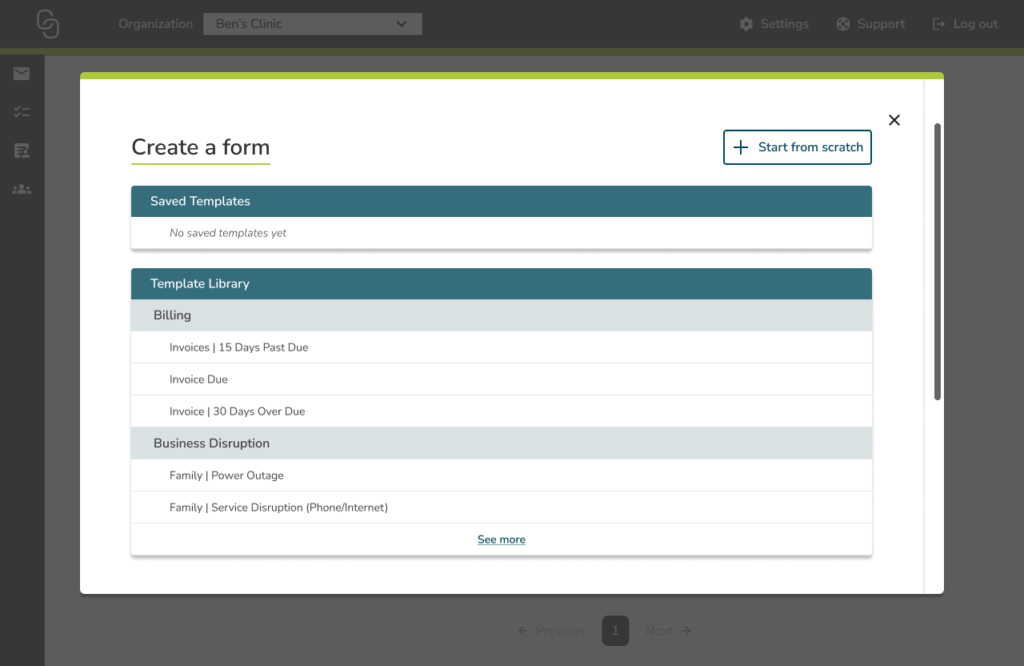Open the checklist icon in sidebar
Image resolution: width=1024 pixels, height=666 pixels.
coord(21,112)
